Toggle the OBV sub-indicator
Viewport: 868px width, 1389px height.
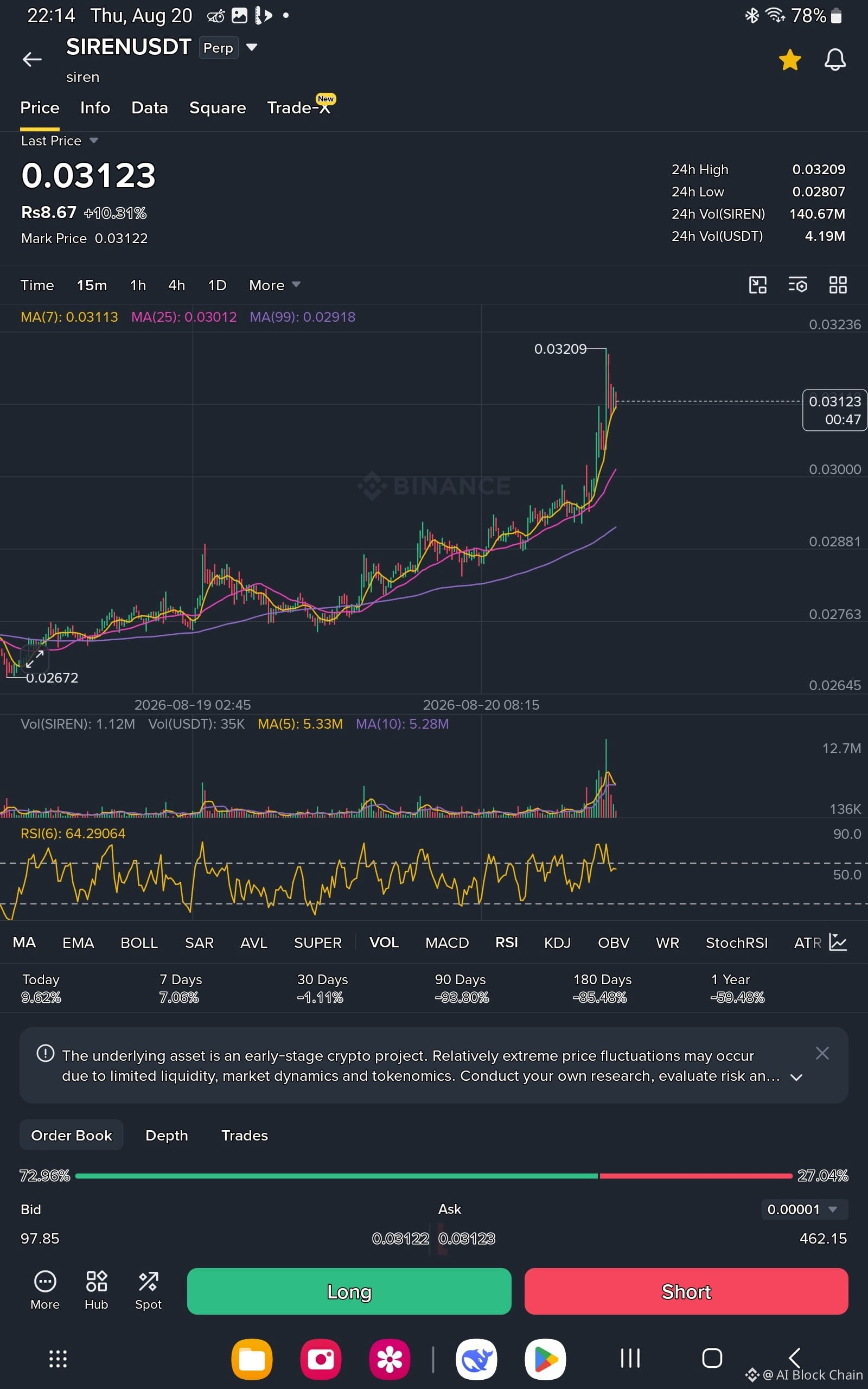tap(614, 942)
